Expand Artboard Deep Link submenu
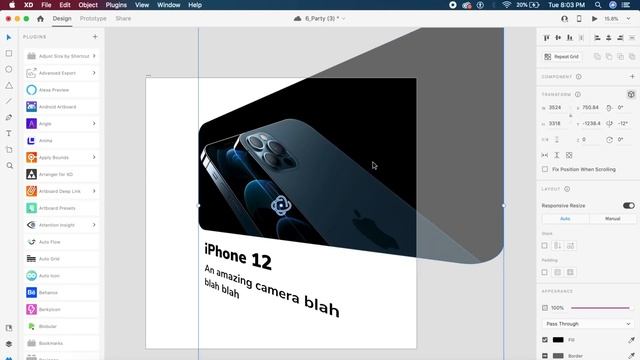This screenshot has height=360, width=640. point(94,191)
